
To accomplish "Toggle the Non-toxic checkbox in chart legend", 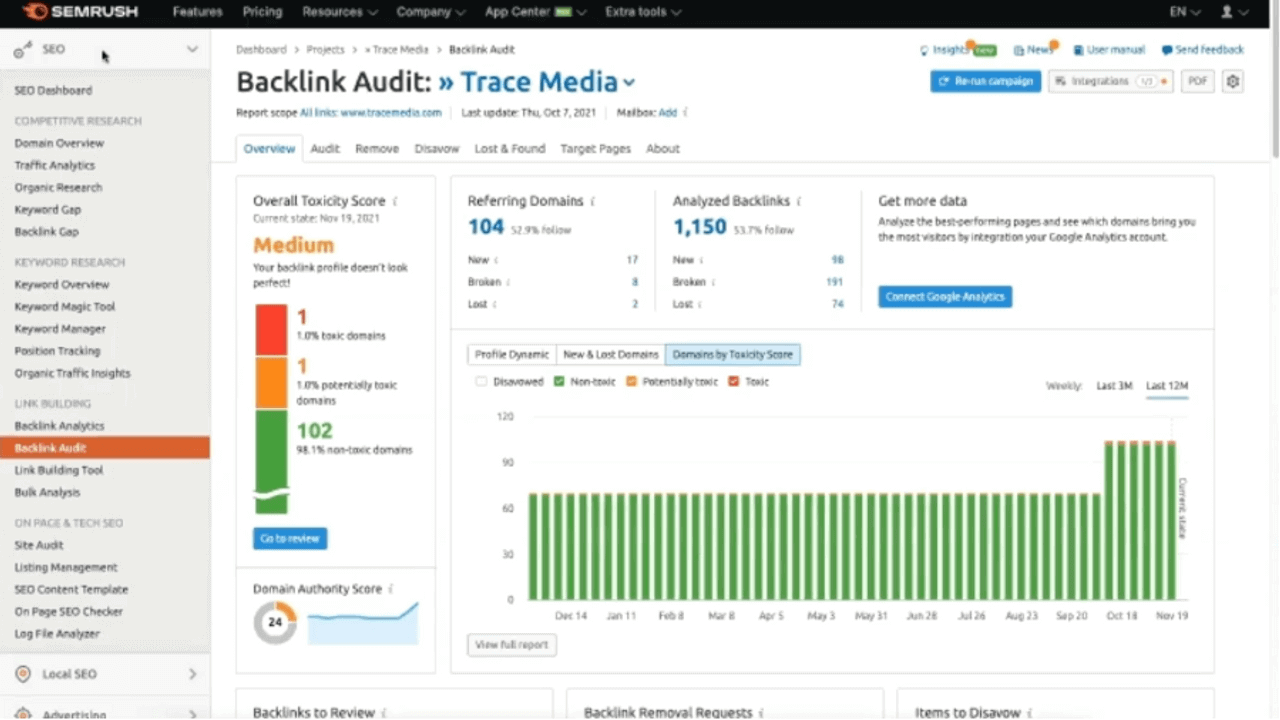I will click(560, 382).
